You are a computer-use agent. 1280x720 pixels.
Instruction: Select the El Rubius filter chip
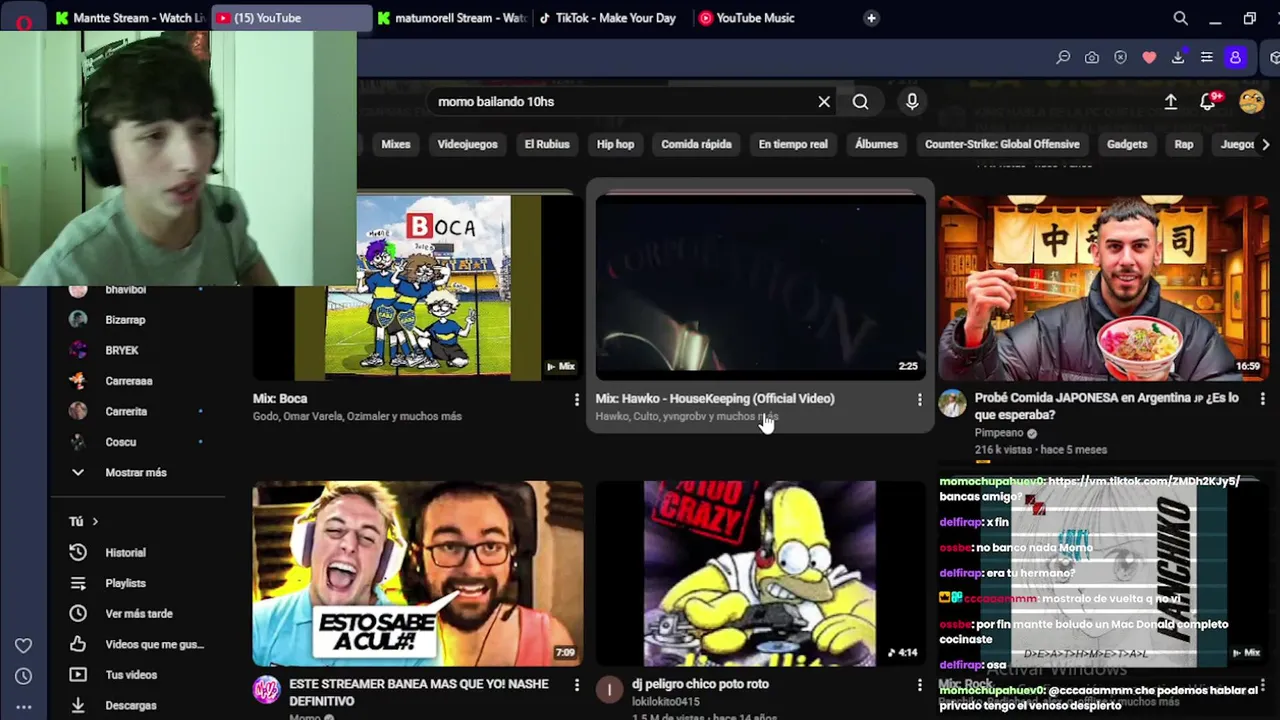547,144
